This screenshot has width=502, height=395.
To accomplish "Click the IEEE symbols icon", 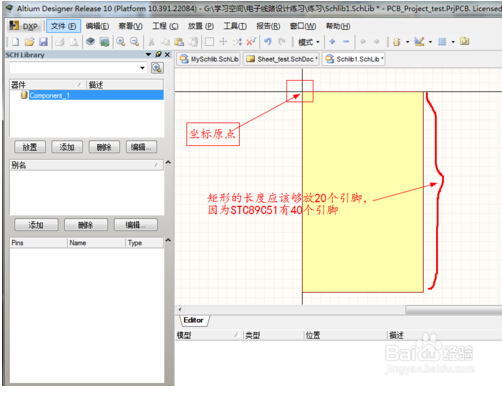I will [396, 42].
